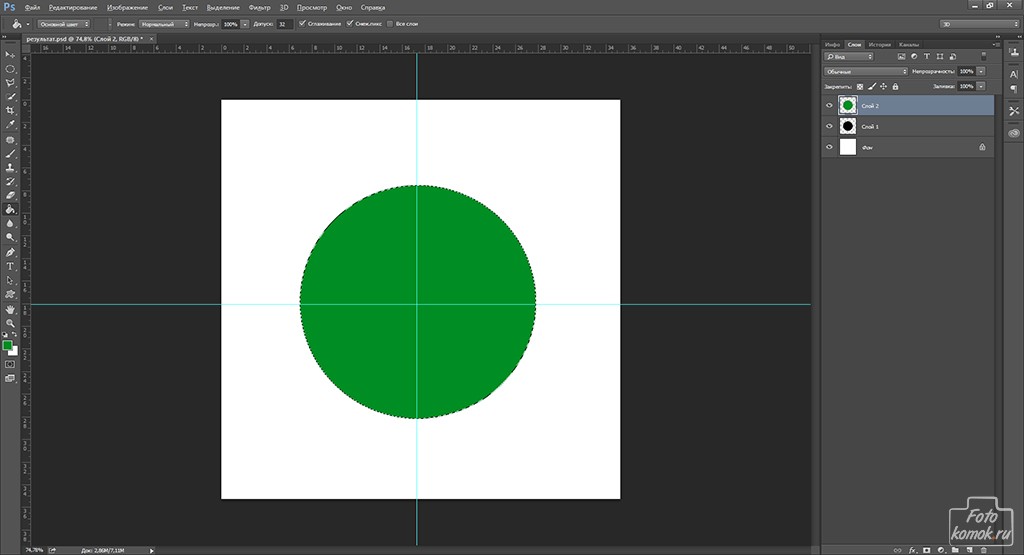The height and width of the screenshot is (555, 1024).
Task: Switch to the История tab
Action: click(880, 45)
